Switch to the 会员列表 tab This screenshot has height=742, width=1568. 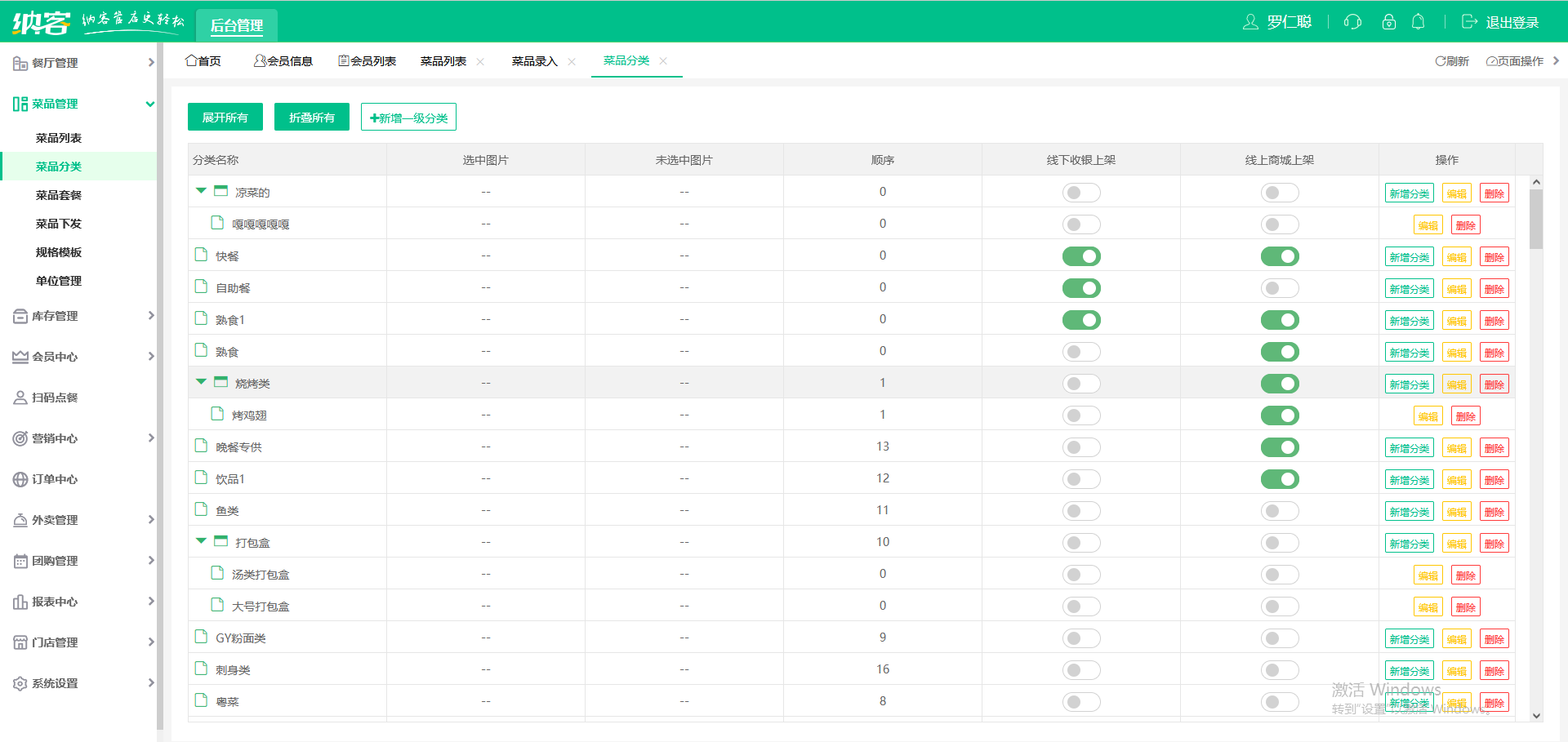pos(367,61)
